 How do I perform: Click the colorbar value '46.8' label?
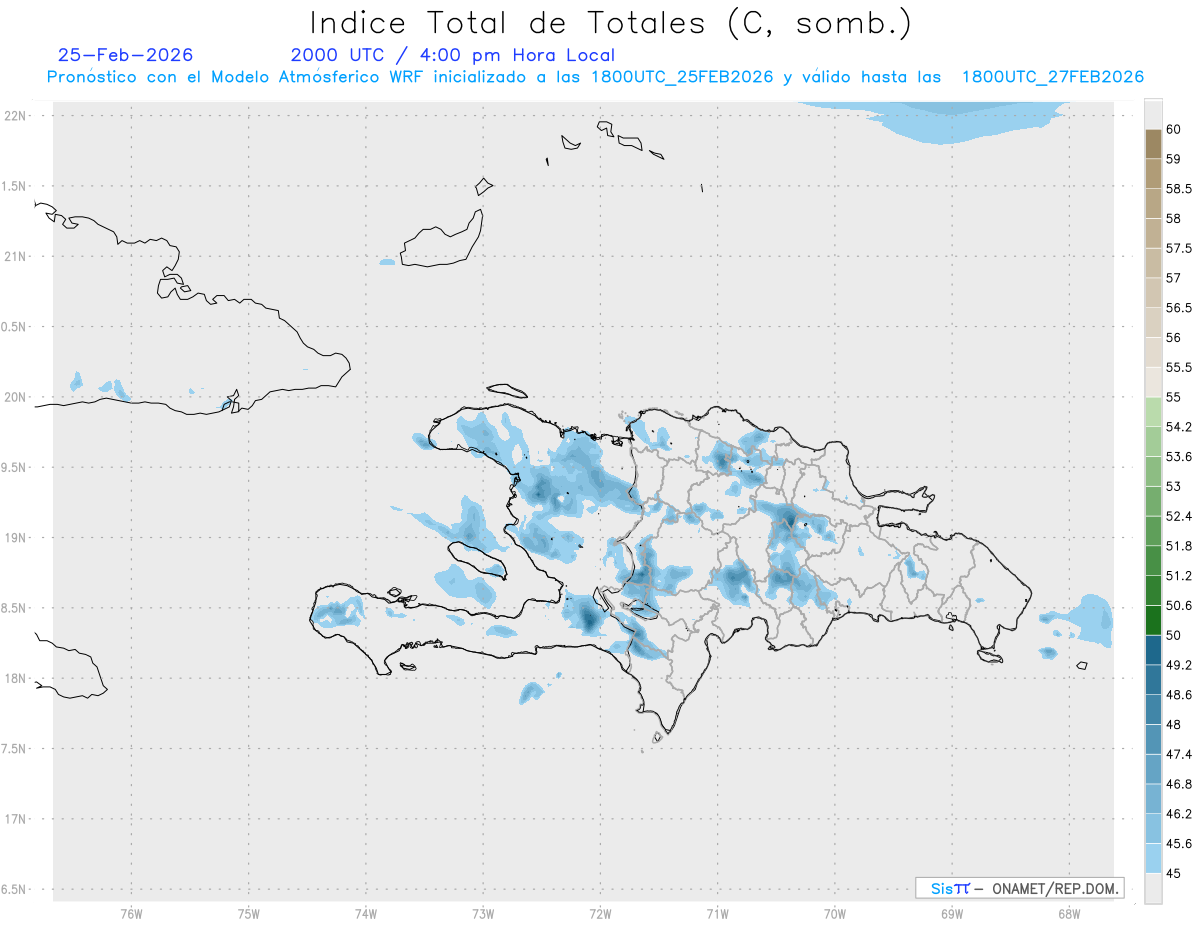coord(1179,784)
